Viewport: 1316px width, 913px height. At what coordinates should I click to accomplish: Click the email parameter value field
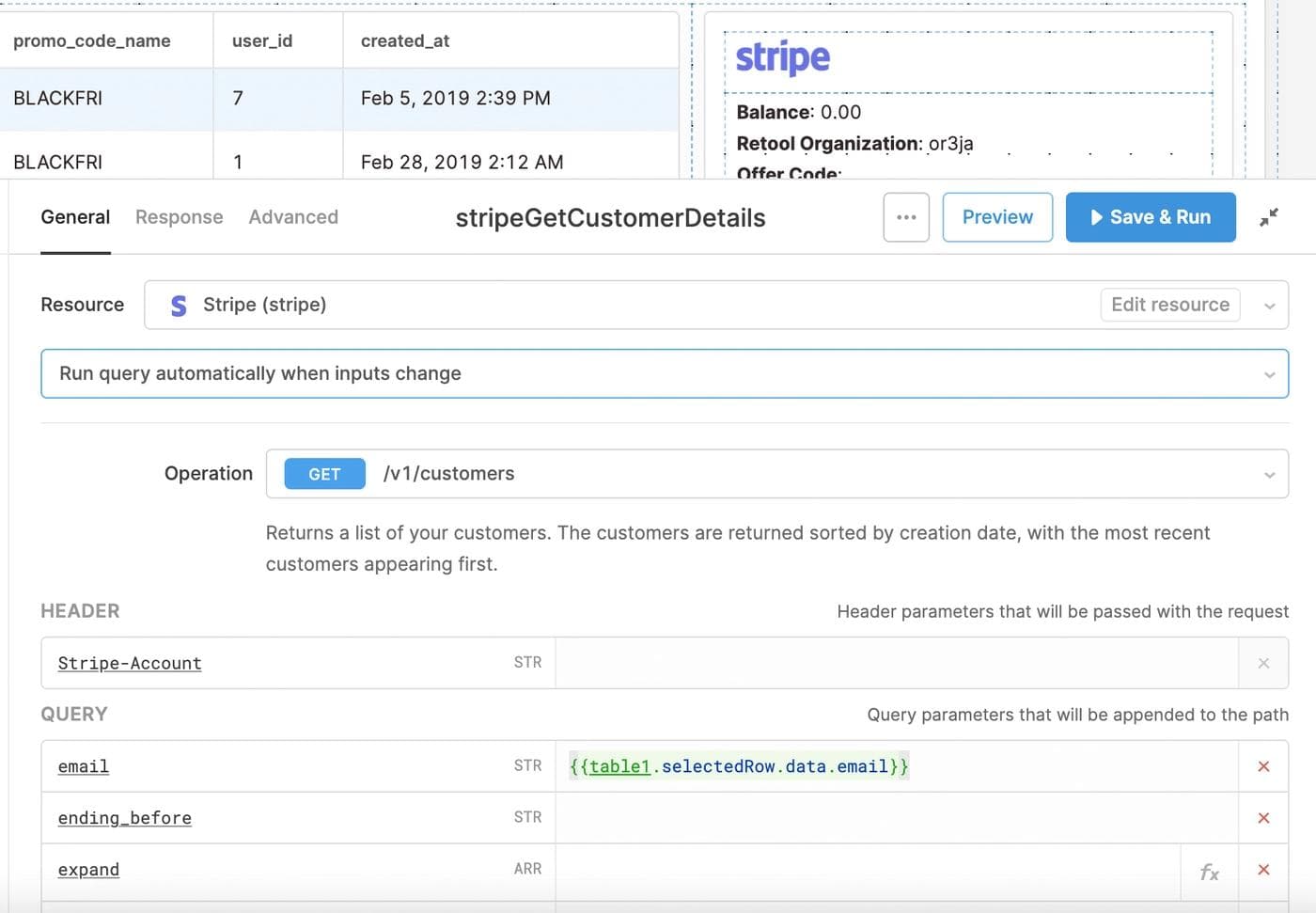[x=893, y=766]
